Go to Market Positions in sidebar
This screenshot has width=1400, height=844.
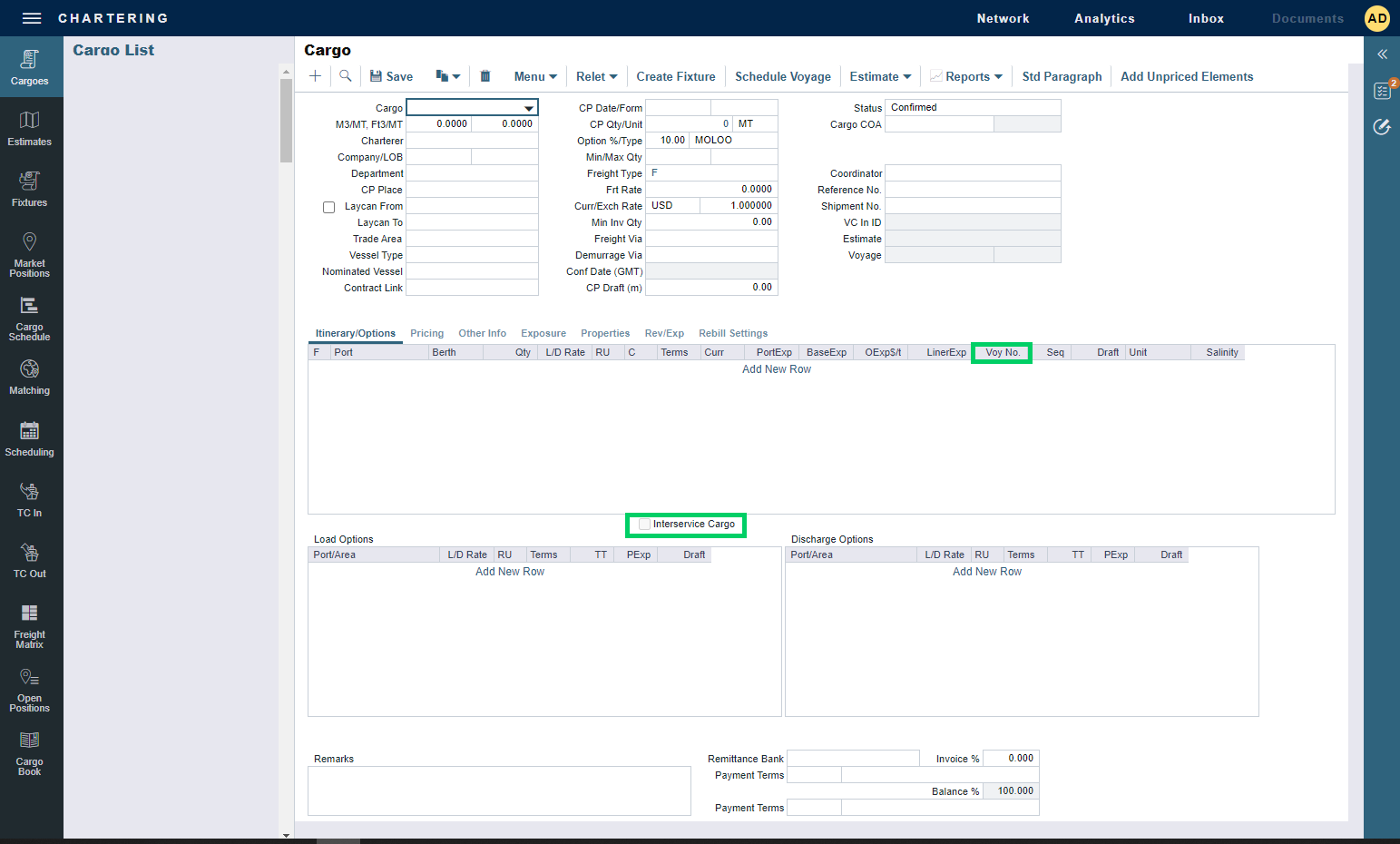click(30, 254)
